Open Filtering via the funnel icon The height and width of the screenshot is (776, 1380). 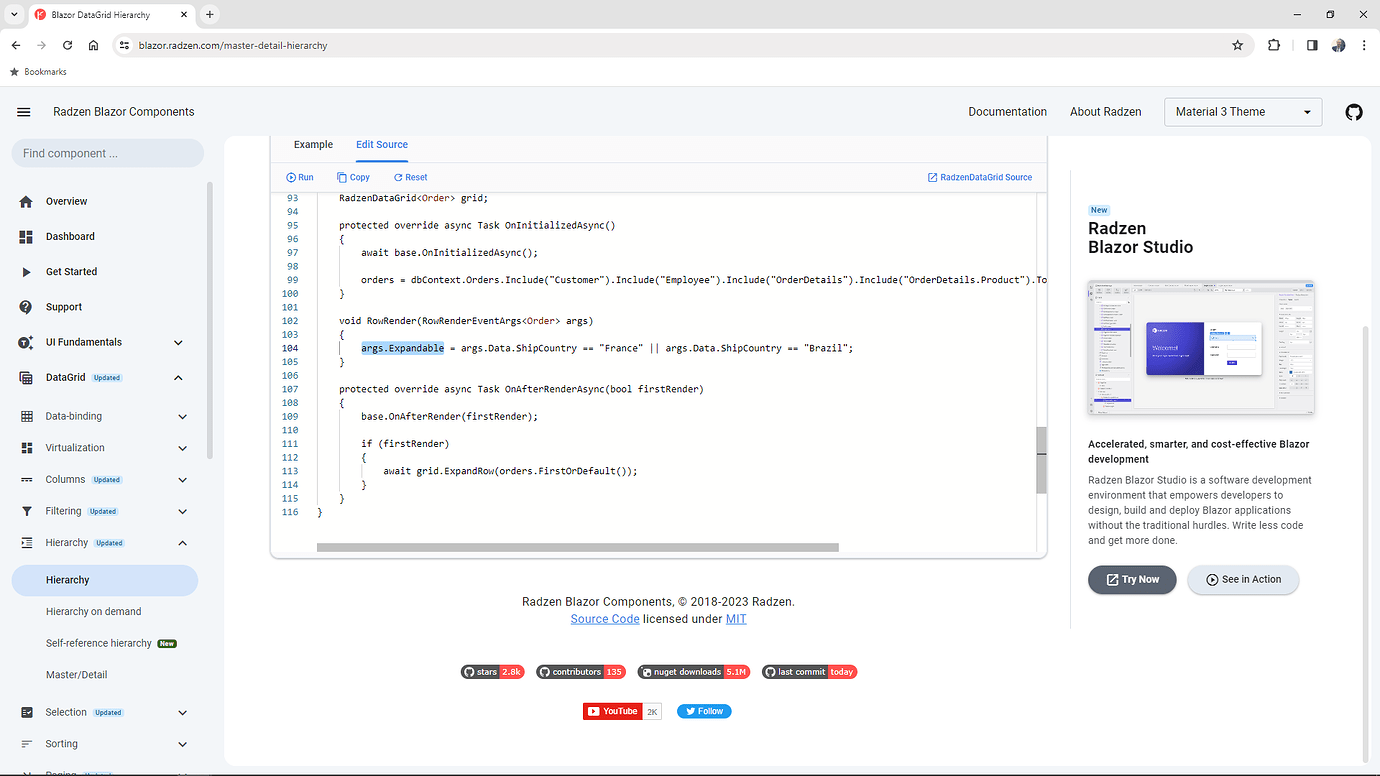pyautogui.click(x=28, y=511)
